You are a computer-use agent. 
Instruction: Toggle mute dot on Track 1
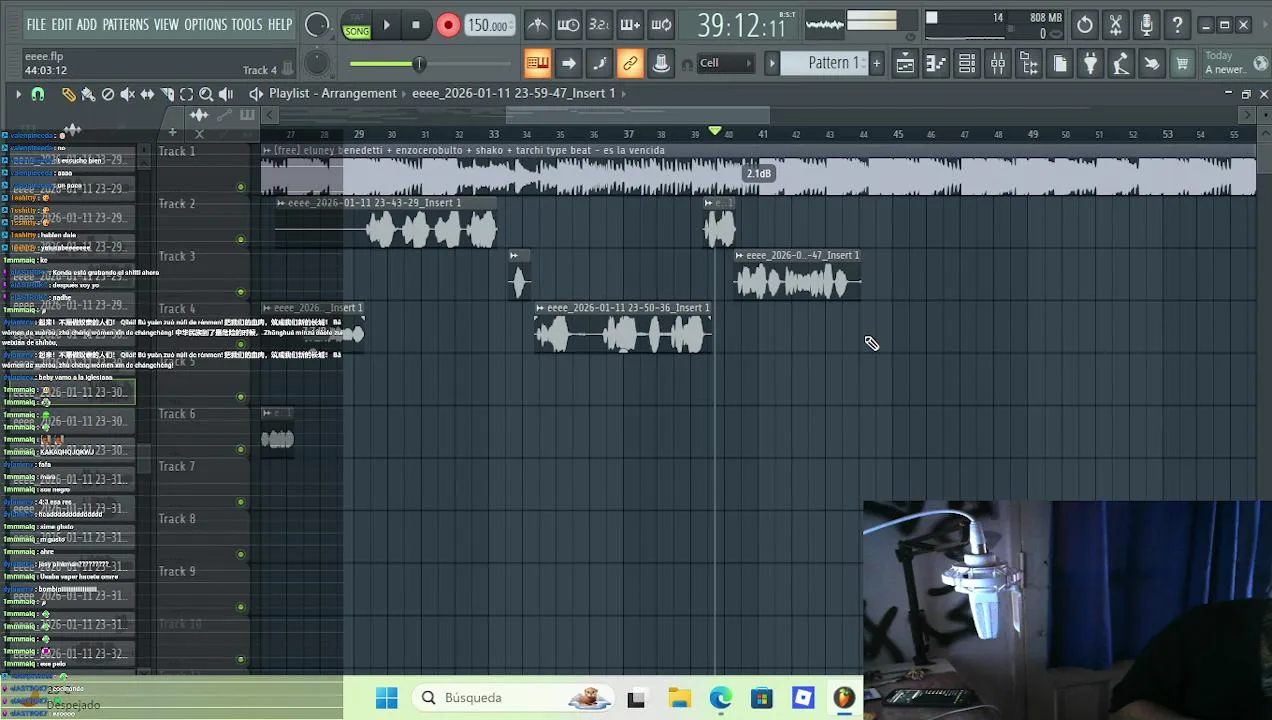point(241,187)
